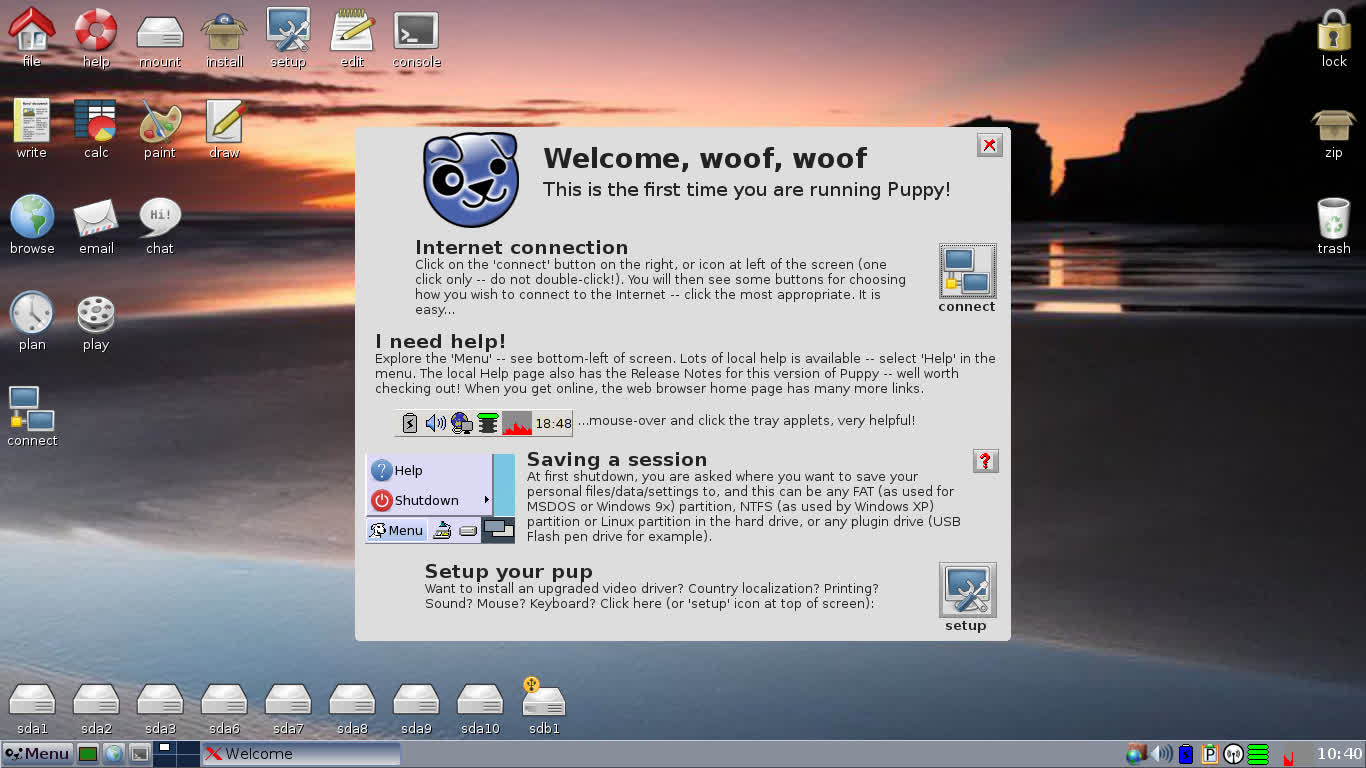The image size is (1366, 768).
Task: Click the wireless network tray icon
Action: coord(1234,754)
